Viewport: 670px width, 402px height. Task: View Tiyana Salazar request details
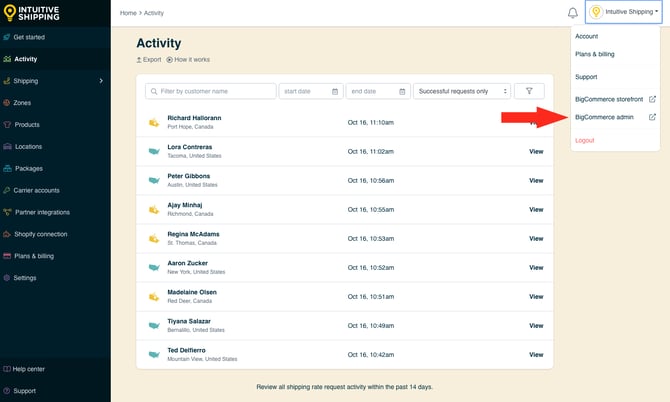click(x=536, y=326)
